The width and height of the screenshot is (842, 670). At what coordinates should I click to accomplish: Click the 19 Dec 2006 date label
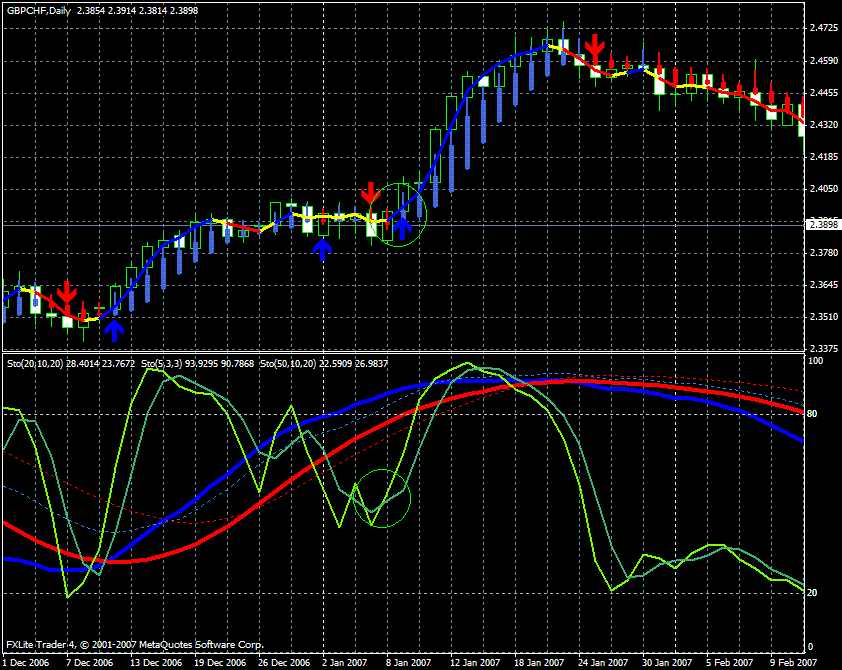tap(220, 662)
